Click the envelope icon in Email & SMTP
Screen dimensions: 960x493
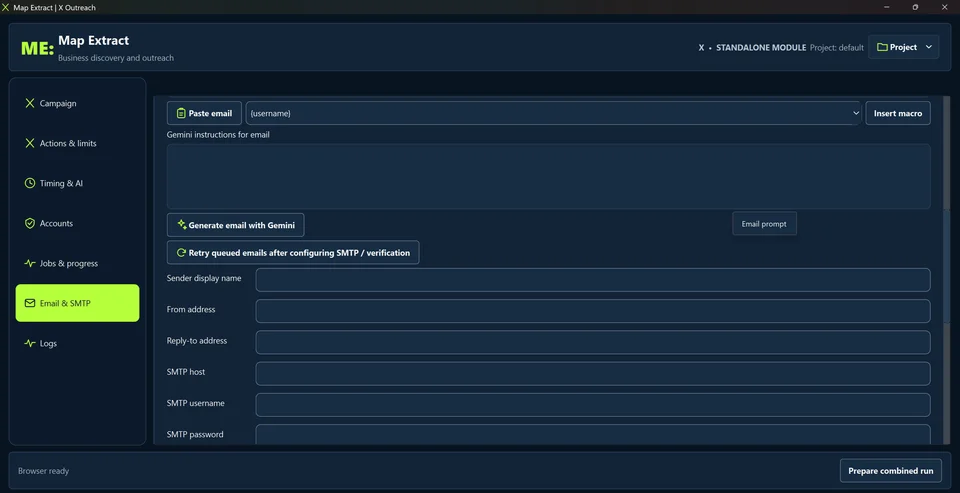29,303
